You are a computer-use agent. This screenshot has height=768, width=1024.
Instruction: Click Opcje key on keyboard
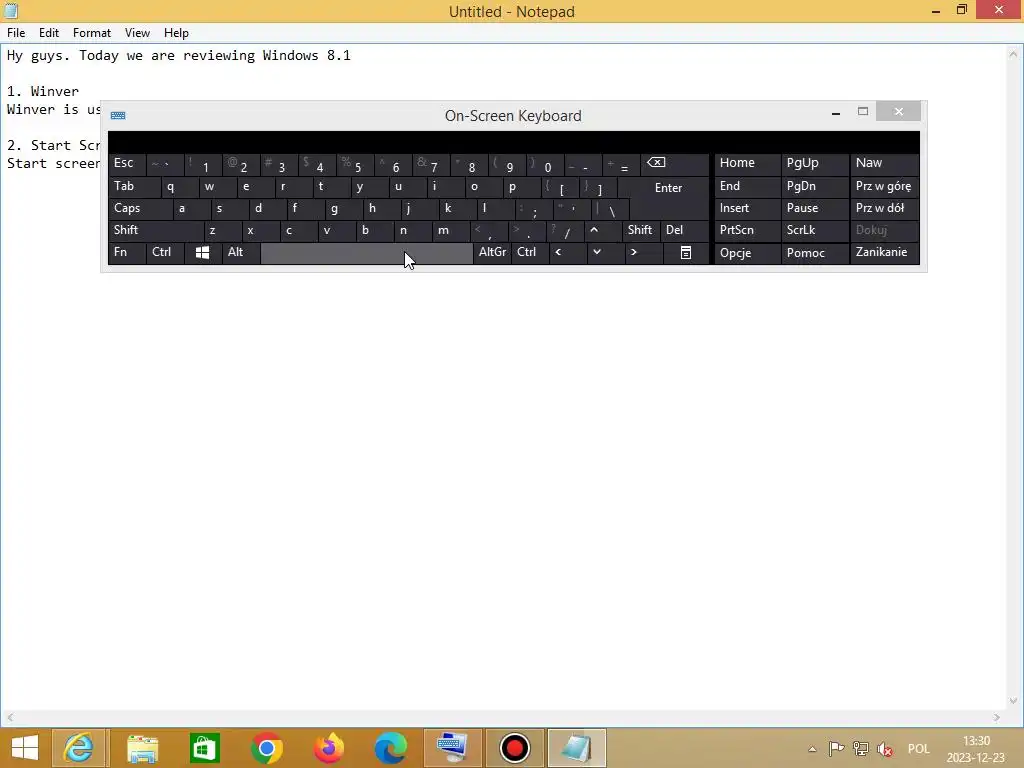tap(747, 253)
